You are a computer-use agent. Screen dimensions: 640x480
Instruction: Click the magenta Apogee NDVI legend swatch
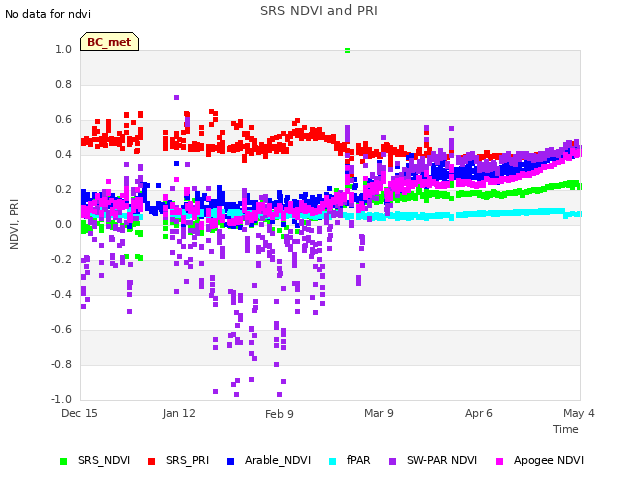point(499,461)
